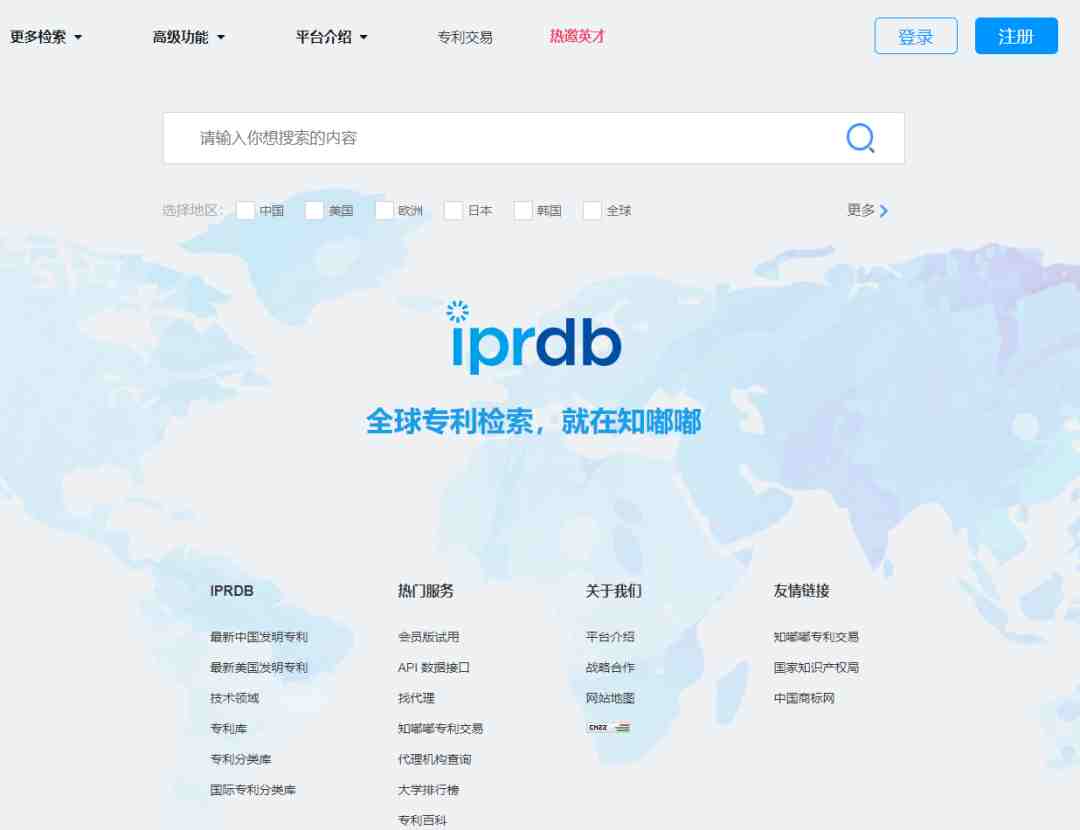
Task: Check the 中国 region checkbox
Action: 245,210
